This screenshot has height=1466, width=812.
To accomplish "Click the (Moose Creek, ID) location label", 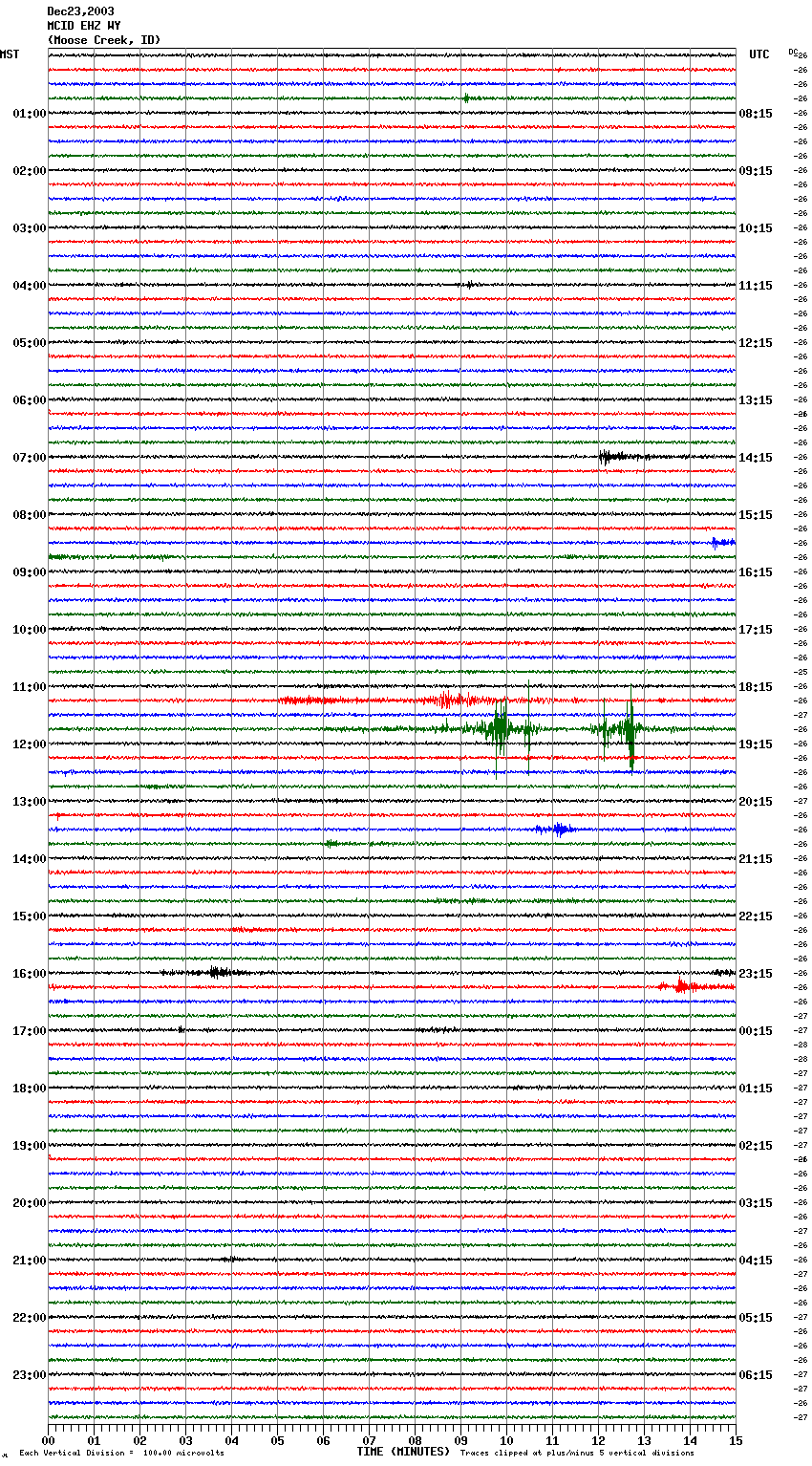I will pos(104,40).
